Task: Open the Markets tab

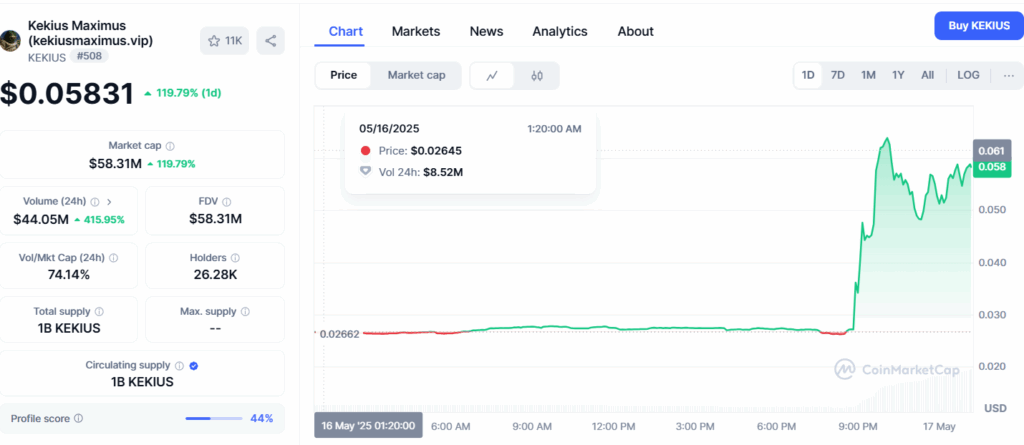Action: tap(416, 31)
